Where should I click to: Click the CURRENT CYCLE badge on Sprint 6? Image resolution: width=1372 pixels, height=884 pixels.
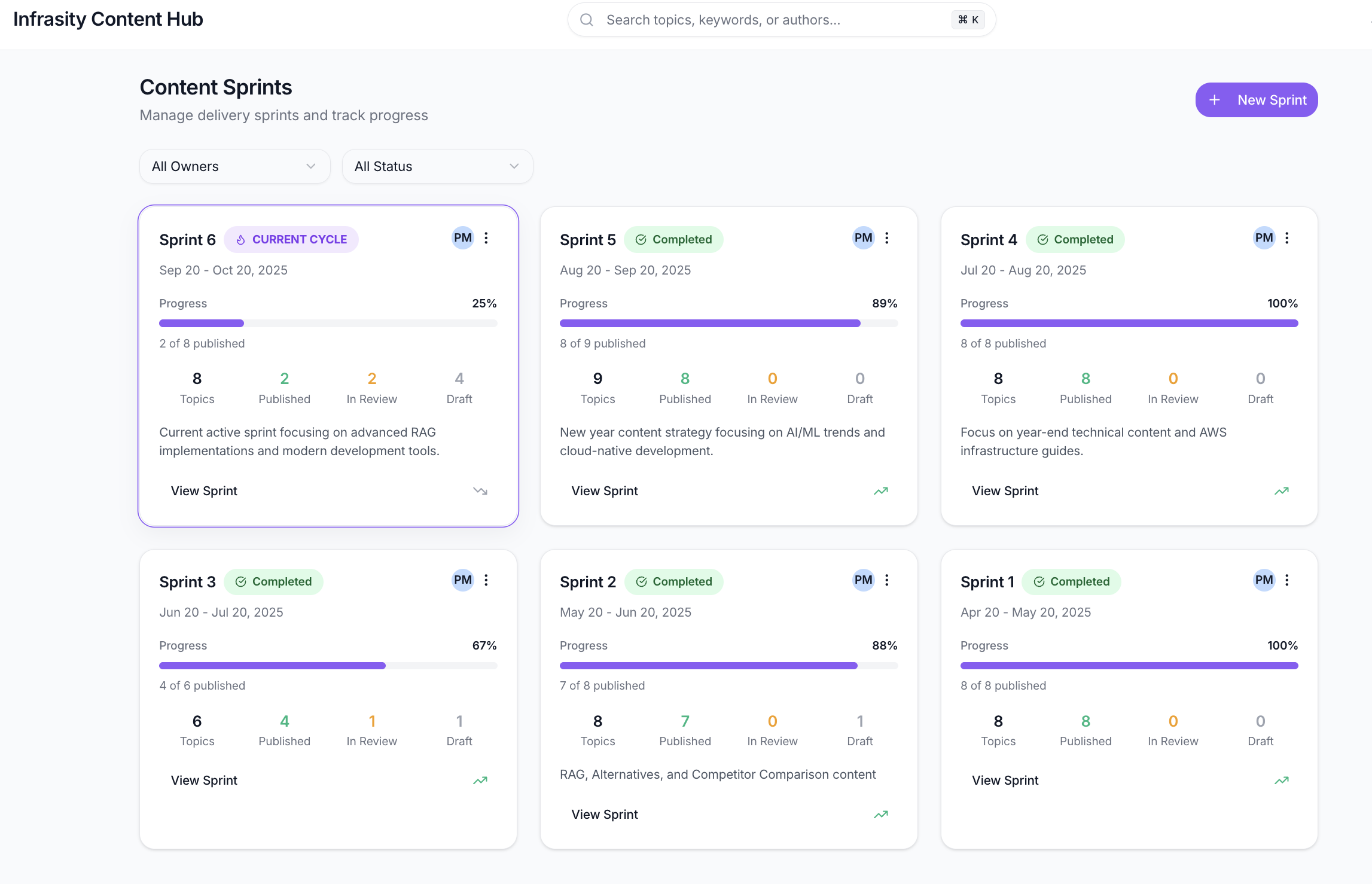pyautogui.click(x=291, y=239)
